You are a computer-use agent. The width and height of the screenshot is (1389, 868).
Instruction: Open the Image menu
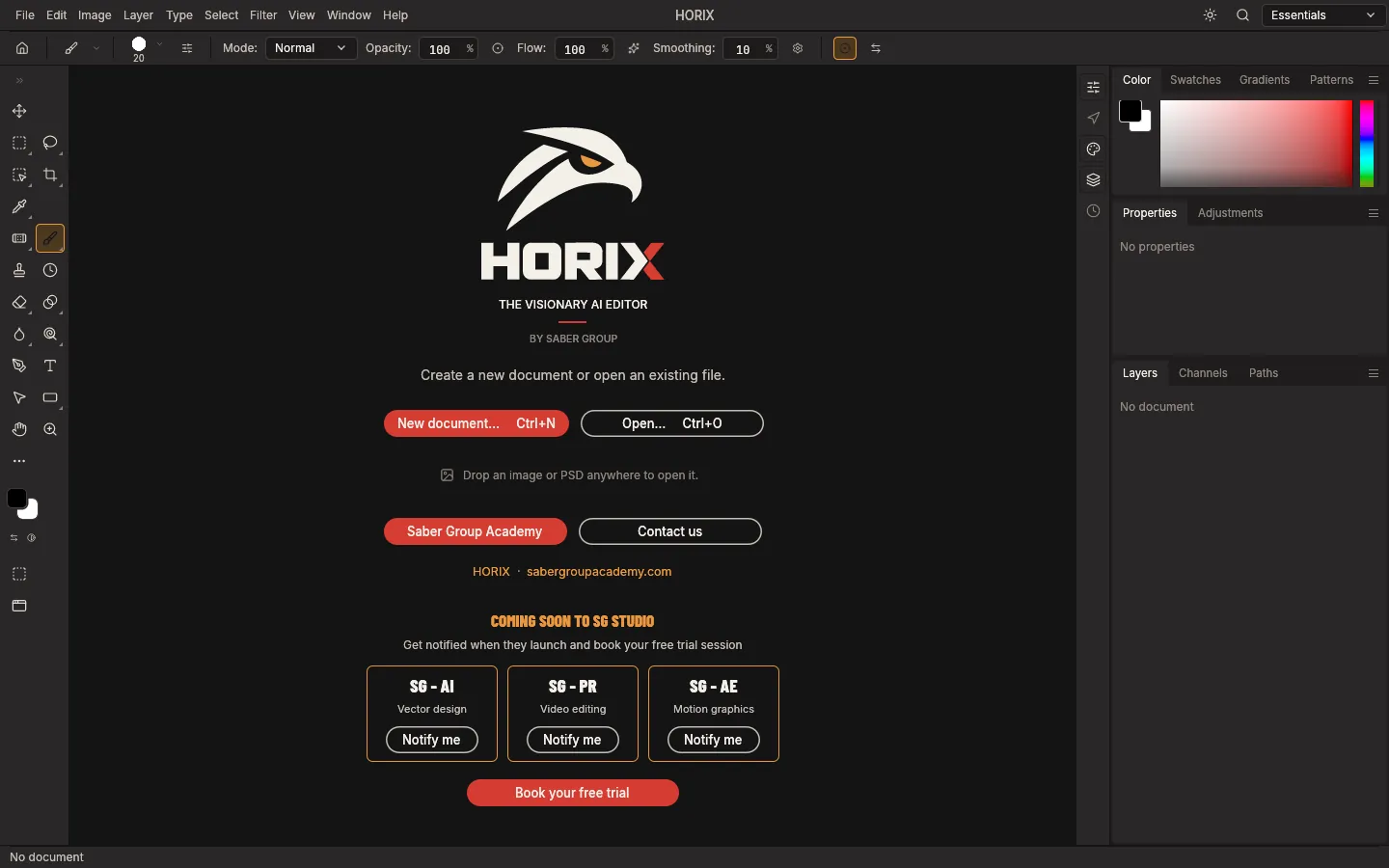[95, 15]
